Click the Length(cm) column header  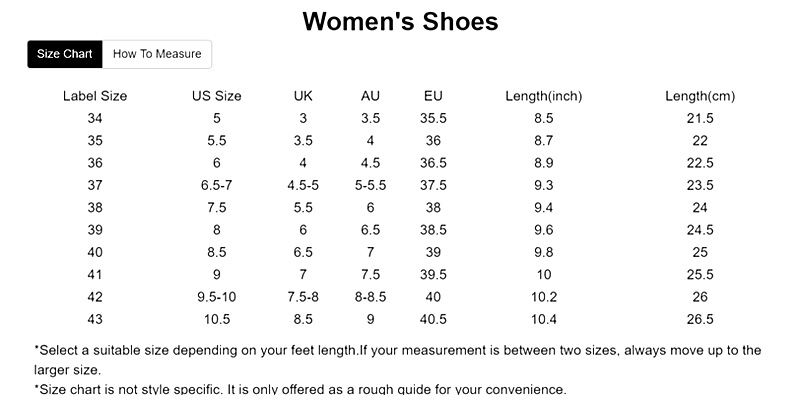coord(700,96)
